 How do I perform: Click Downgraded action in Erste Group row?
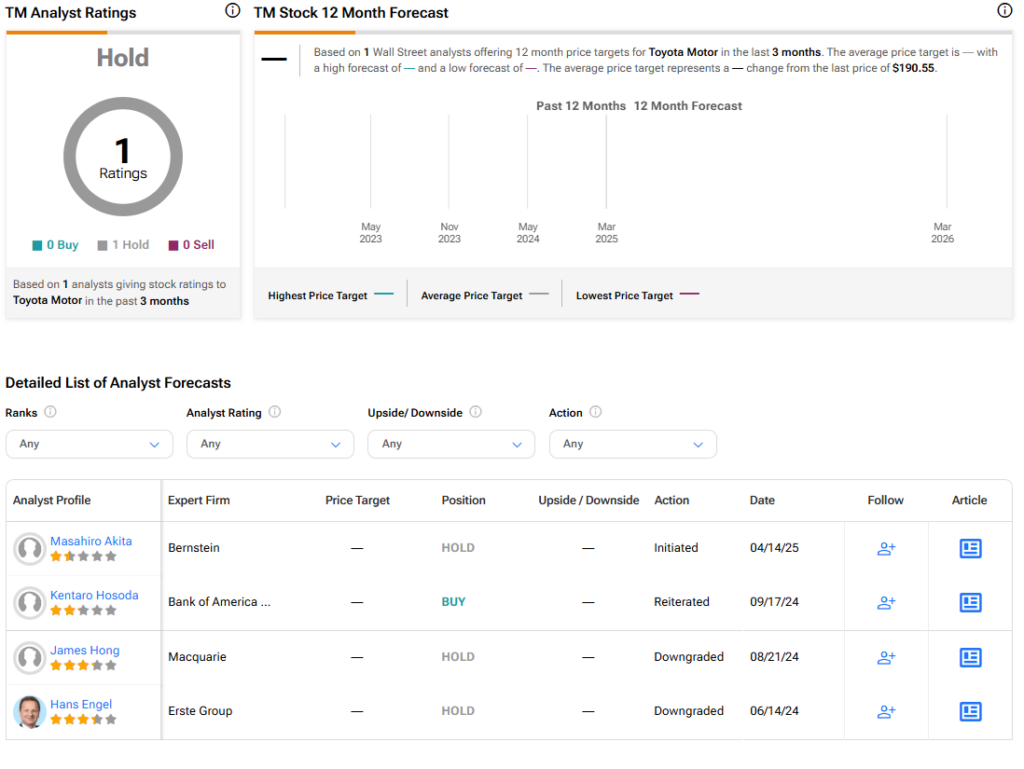tap(689, 711)
